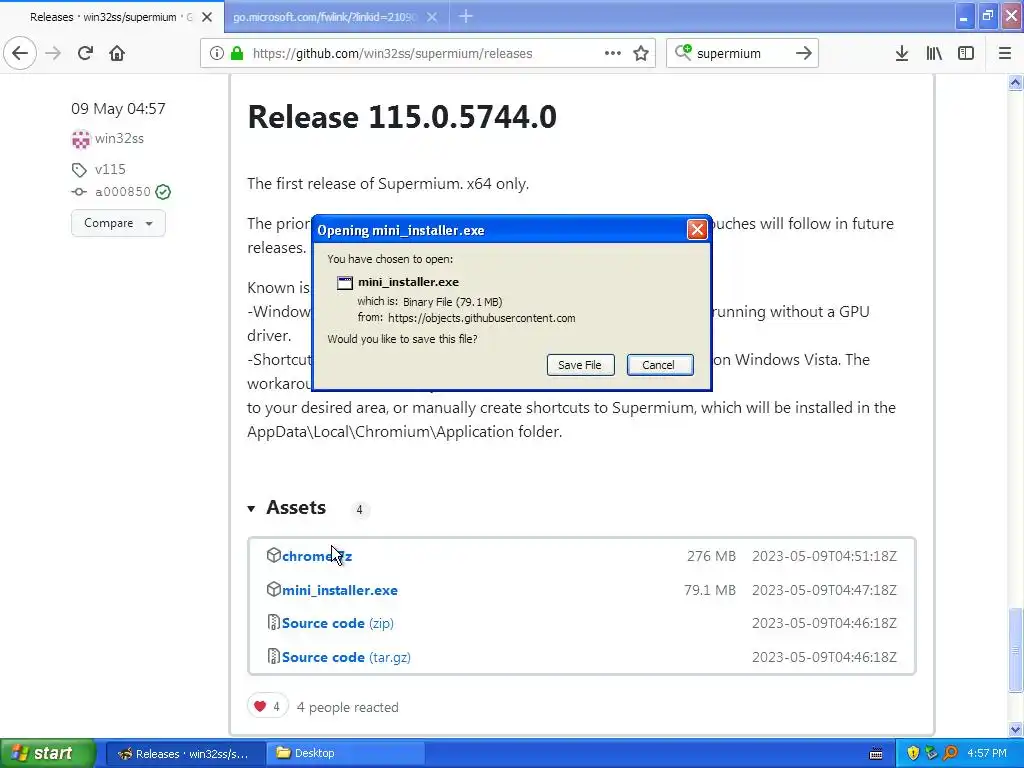Download the chrome.7z asset

pyautogui.click(x=317, y=556)
